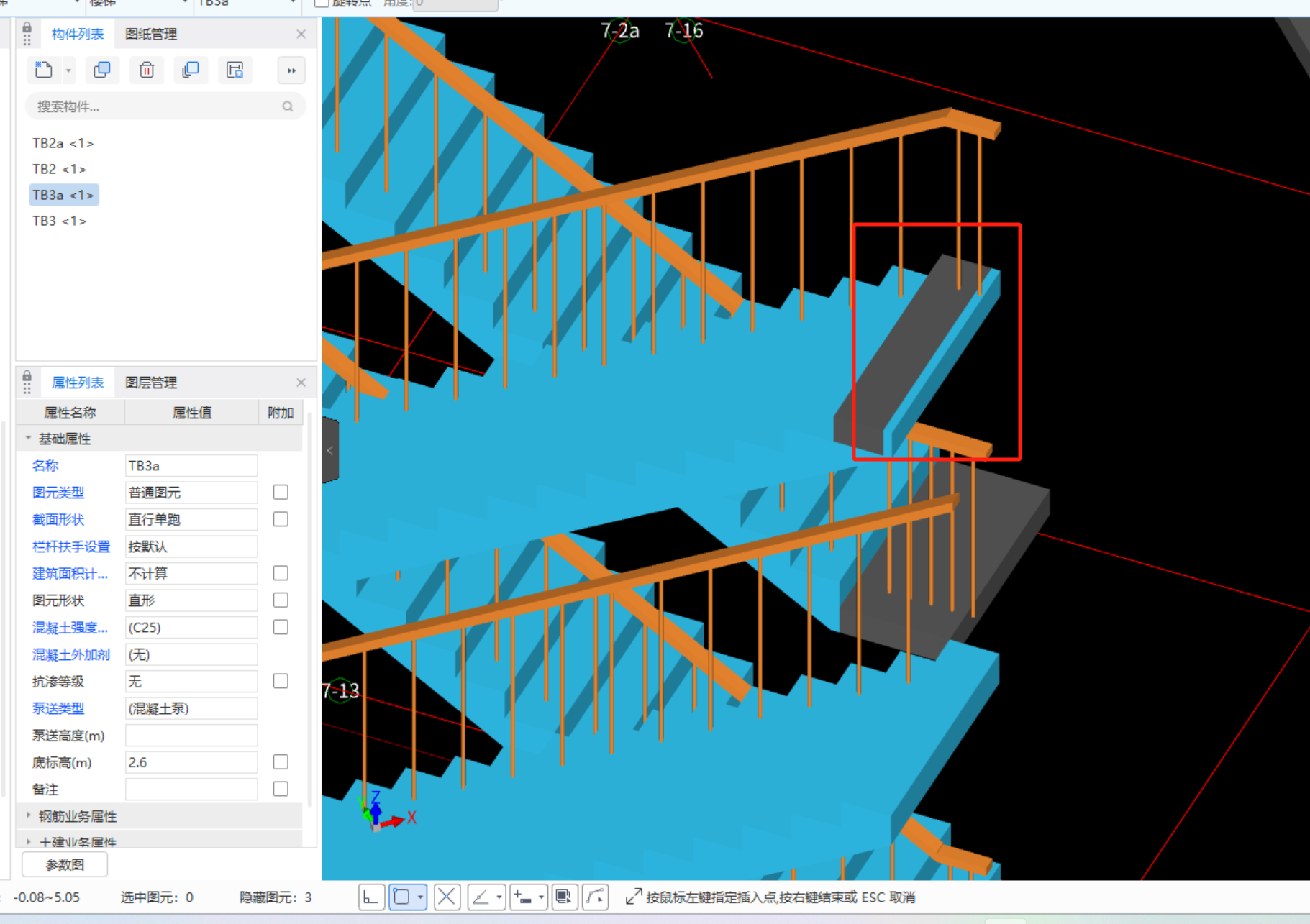Toggle the 旋转点 checkbox

322,3
